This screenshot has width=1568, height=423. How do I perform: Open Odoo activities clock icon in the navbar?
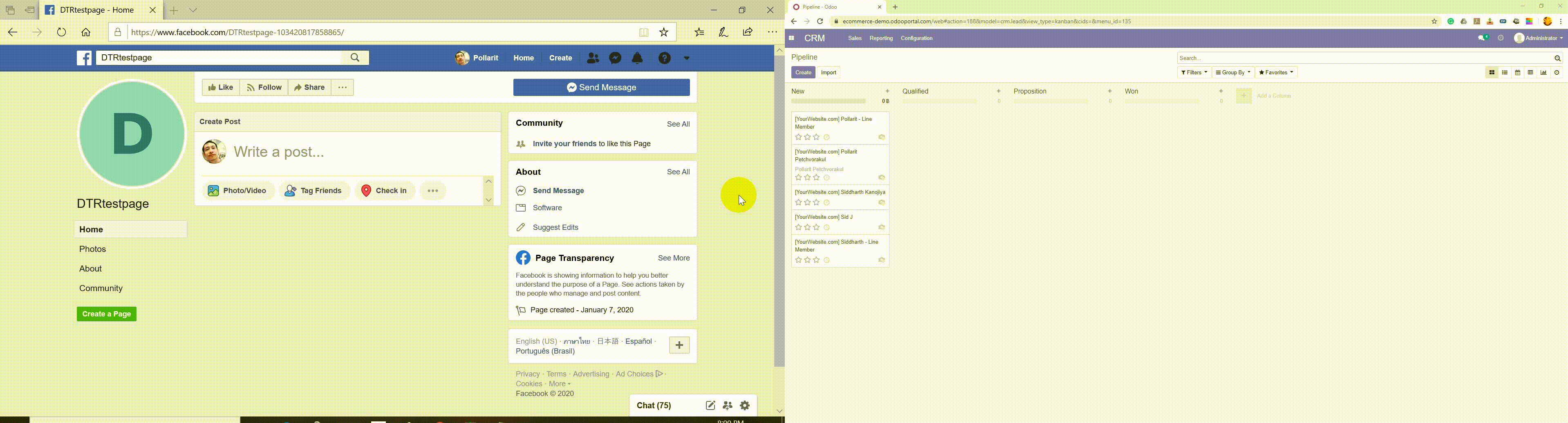click(1501, 38)
